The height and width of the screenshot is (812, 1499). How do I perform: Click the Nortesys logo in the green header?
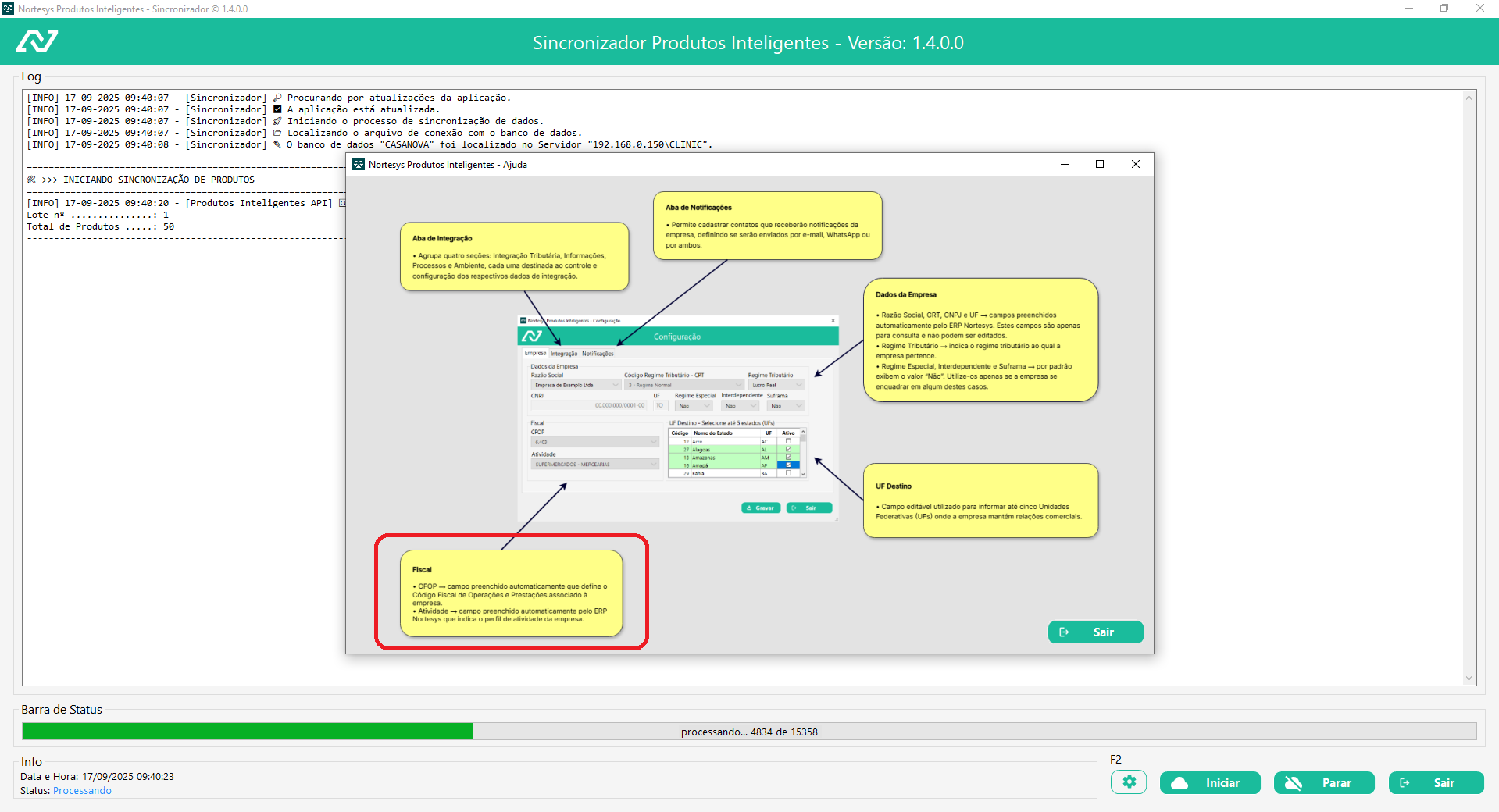pos(37,41)
